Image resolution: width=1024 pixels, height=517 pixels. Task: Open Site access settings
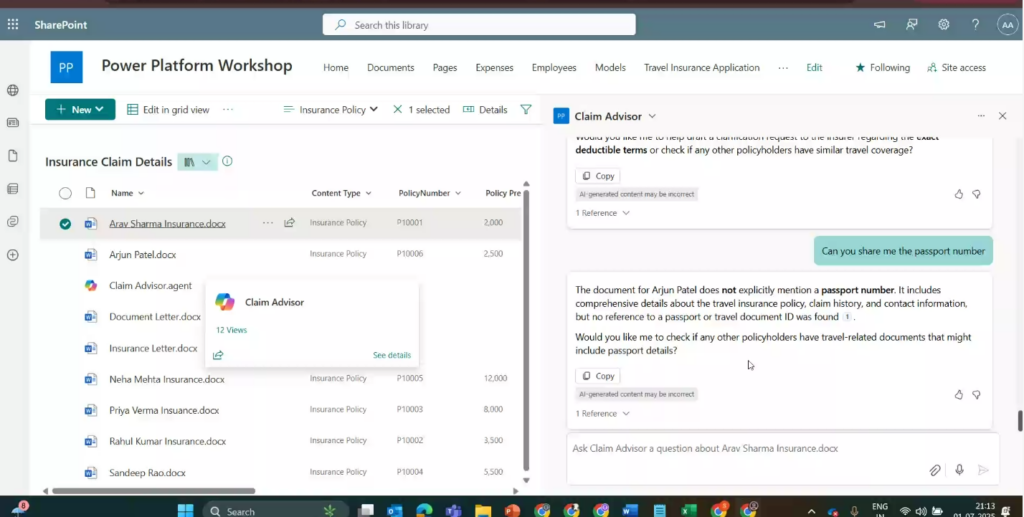[956, 67]
